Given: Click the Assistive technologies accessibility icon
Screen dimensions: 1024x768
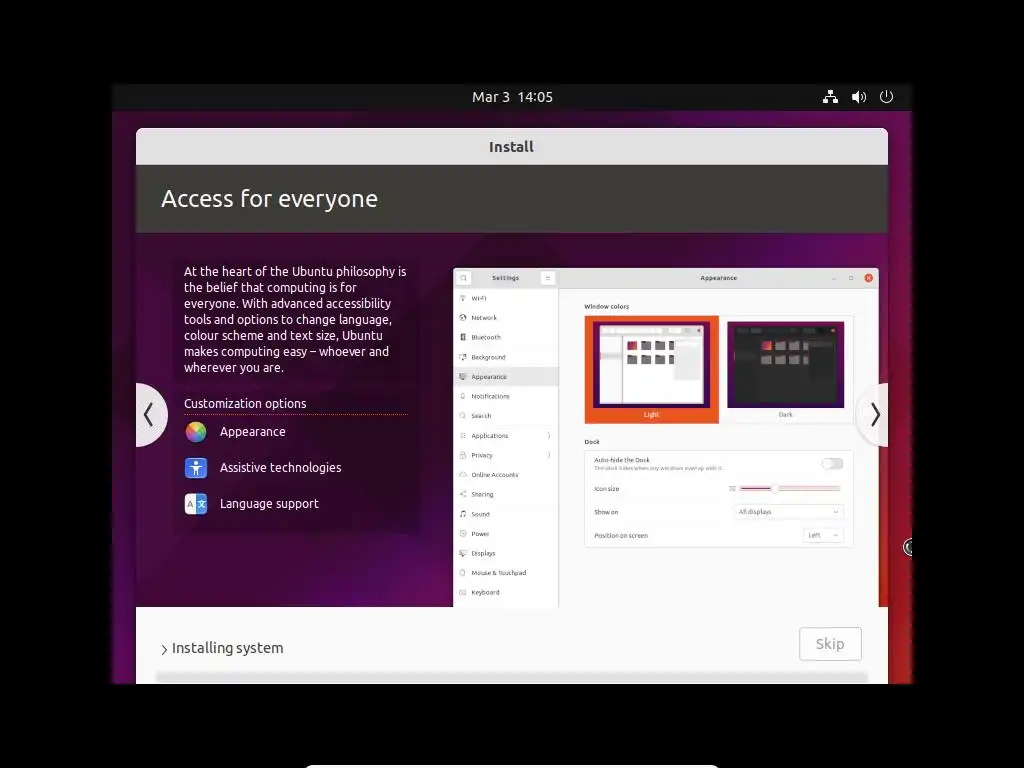Looking at the screenshot, I should pyautogui.click(x=196, y=468).
